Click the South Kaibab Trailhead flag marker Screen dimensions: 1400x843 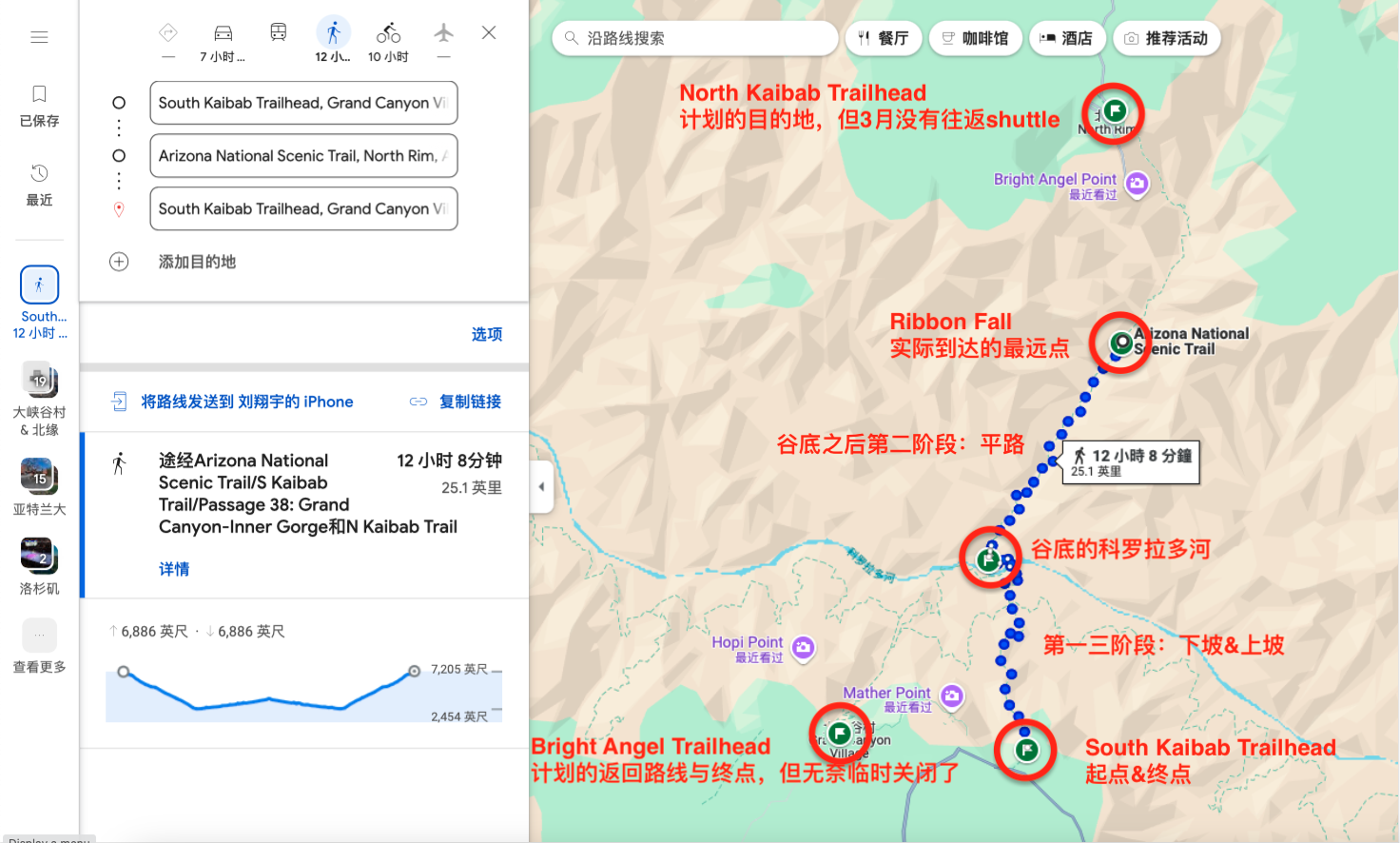[1026, 750]
